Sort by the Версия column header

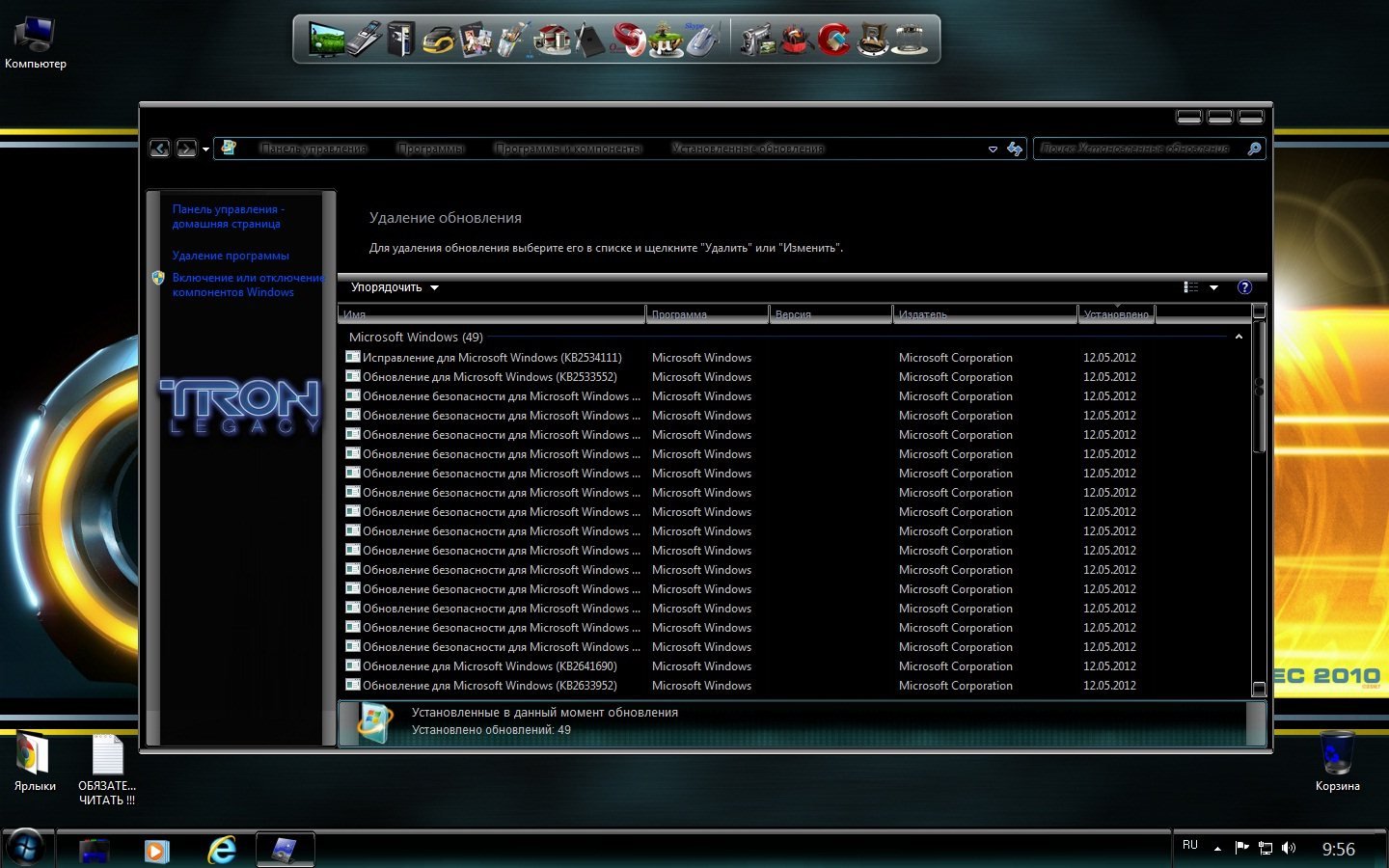click(831, 314)
